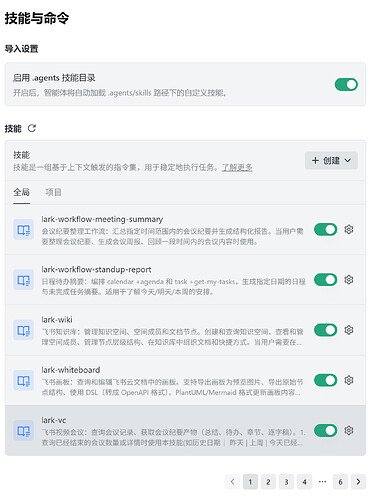The width and height of the screenshot is (374, 500).
Task: Toggle the 启用 .agents 技能目录 switch
Action: pyautogui.click(x=346, y=85)
